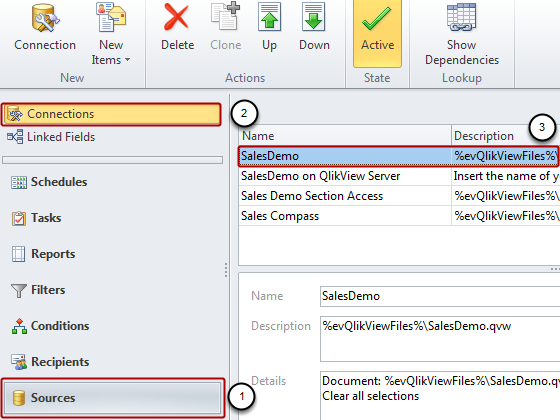Move item Up in list
560x420 pixels.
270,28
